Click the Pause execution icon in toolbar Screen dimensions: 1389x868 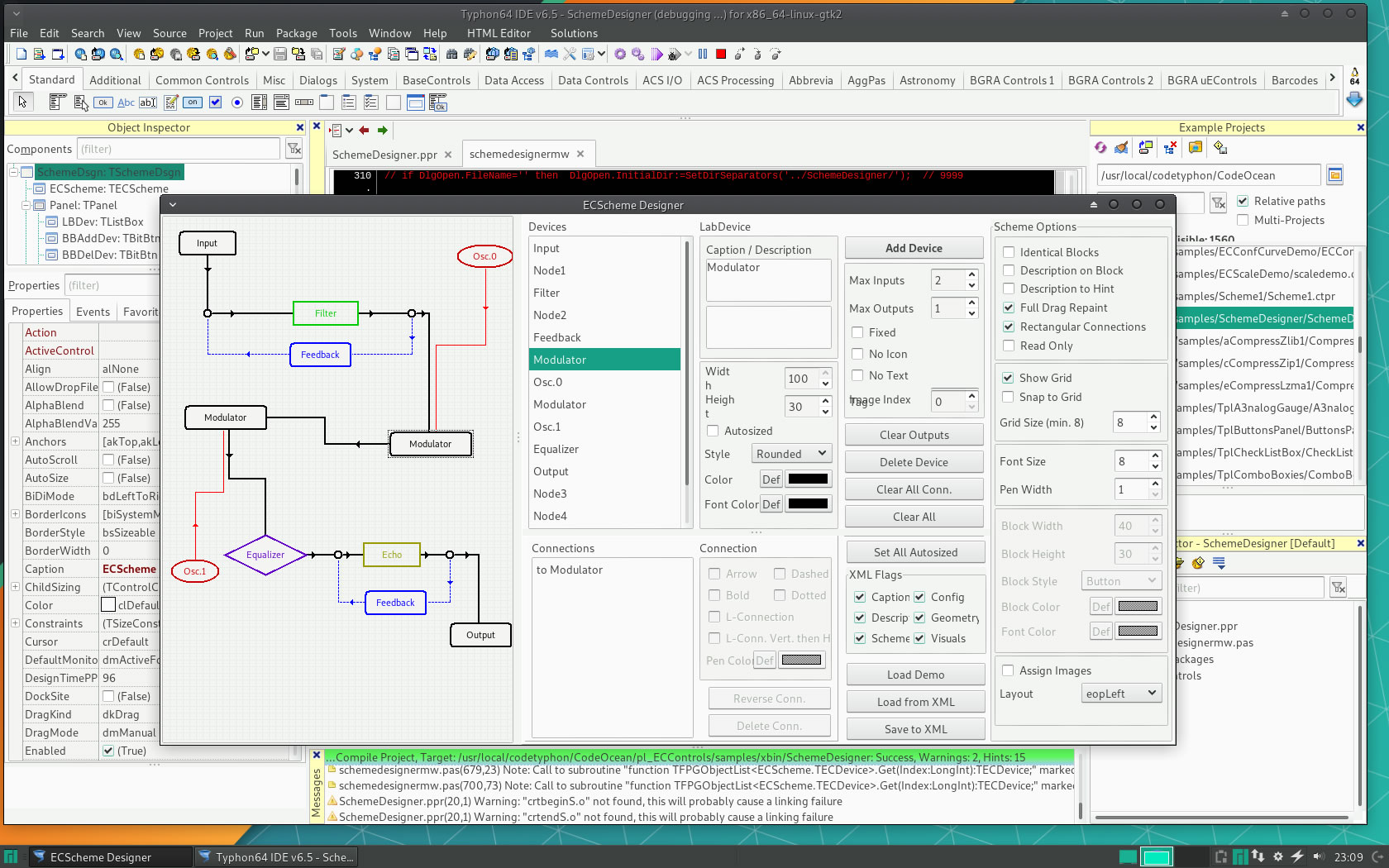[703, 54]
